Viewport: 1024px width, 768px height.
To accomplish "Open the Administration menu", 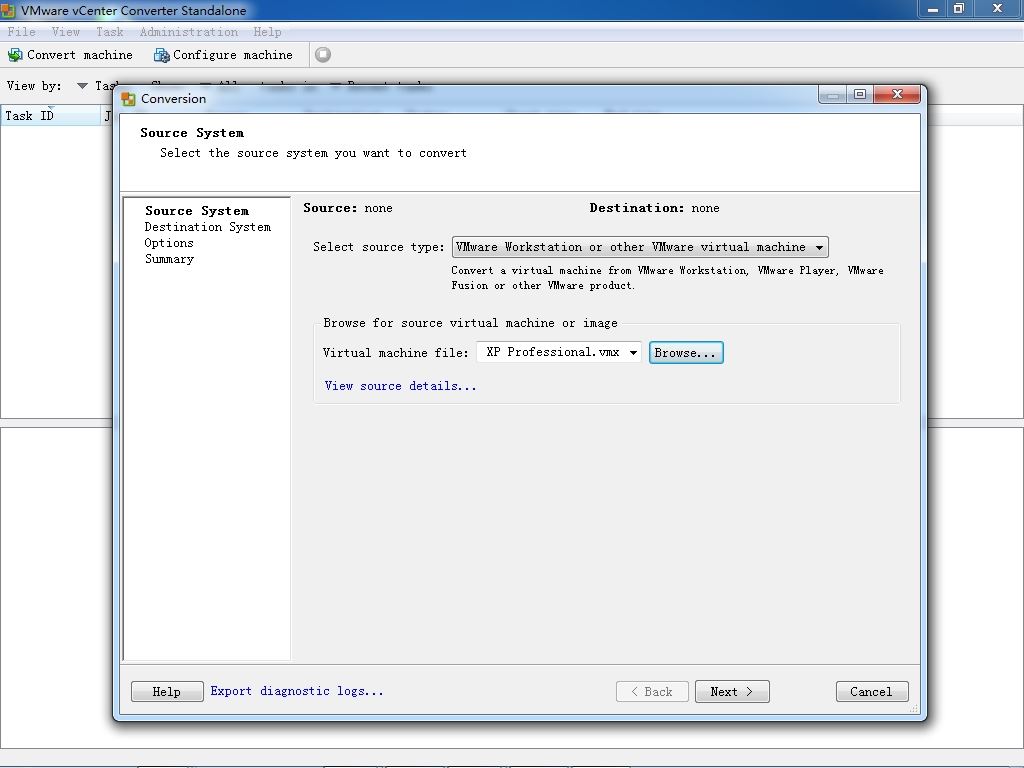I will 189,32.
